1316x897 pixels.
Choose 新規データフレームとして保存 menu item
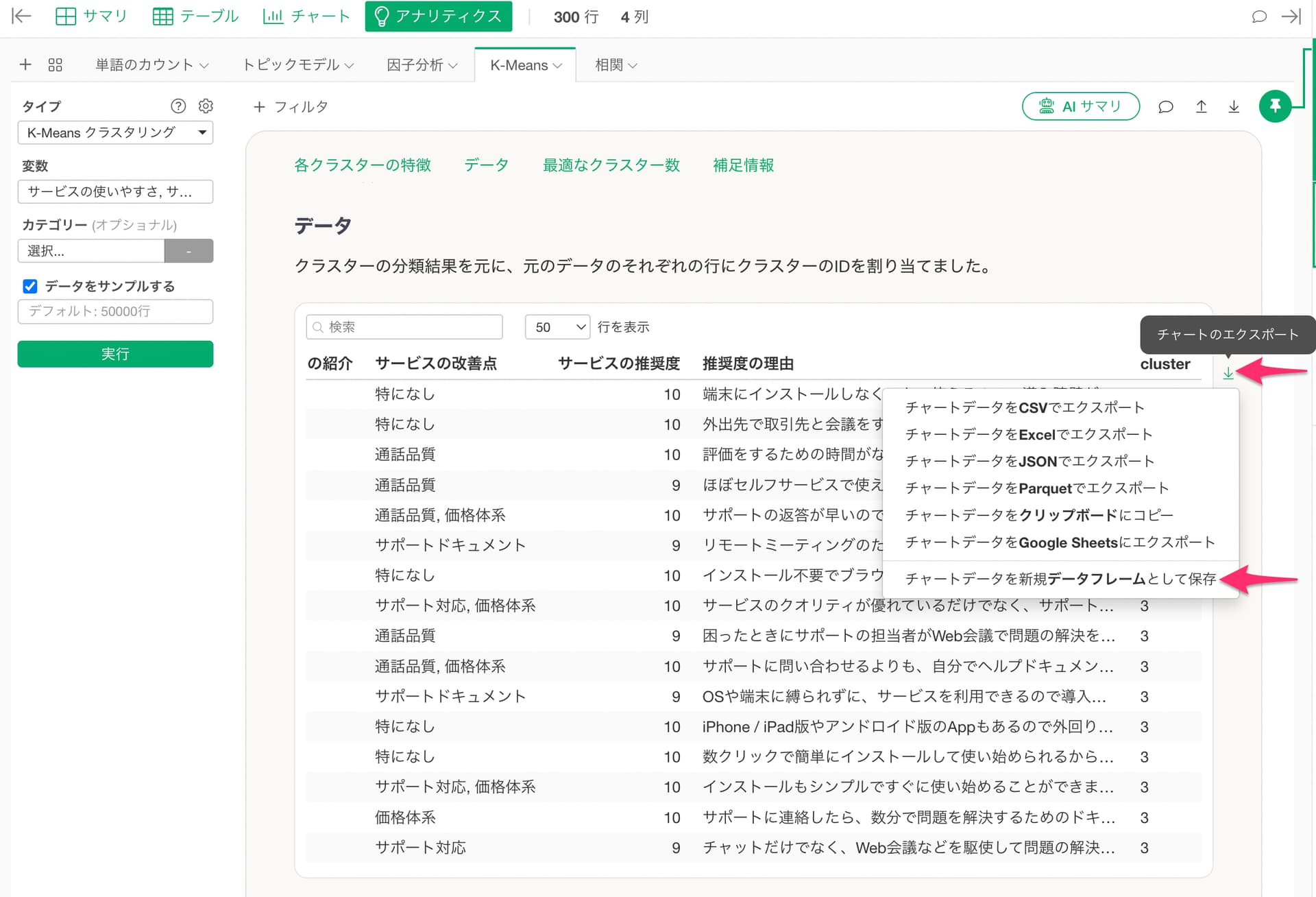pos(1060,579)
